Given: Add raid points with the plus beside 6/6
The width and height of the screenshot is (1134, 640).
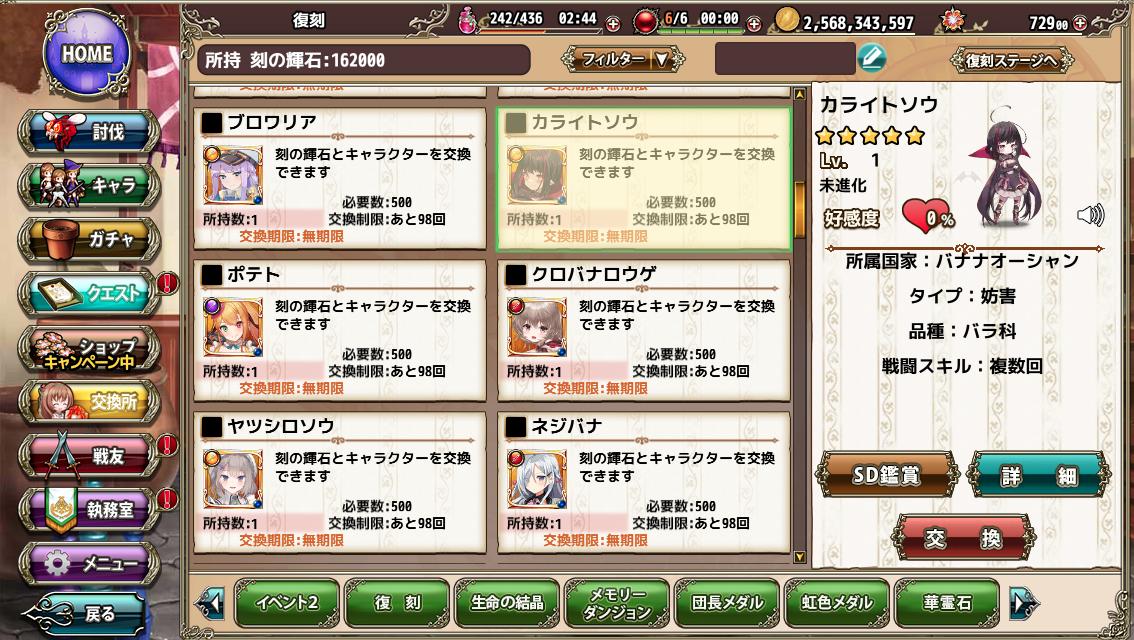Looking at the screenshot, I should point(754,24).
